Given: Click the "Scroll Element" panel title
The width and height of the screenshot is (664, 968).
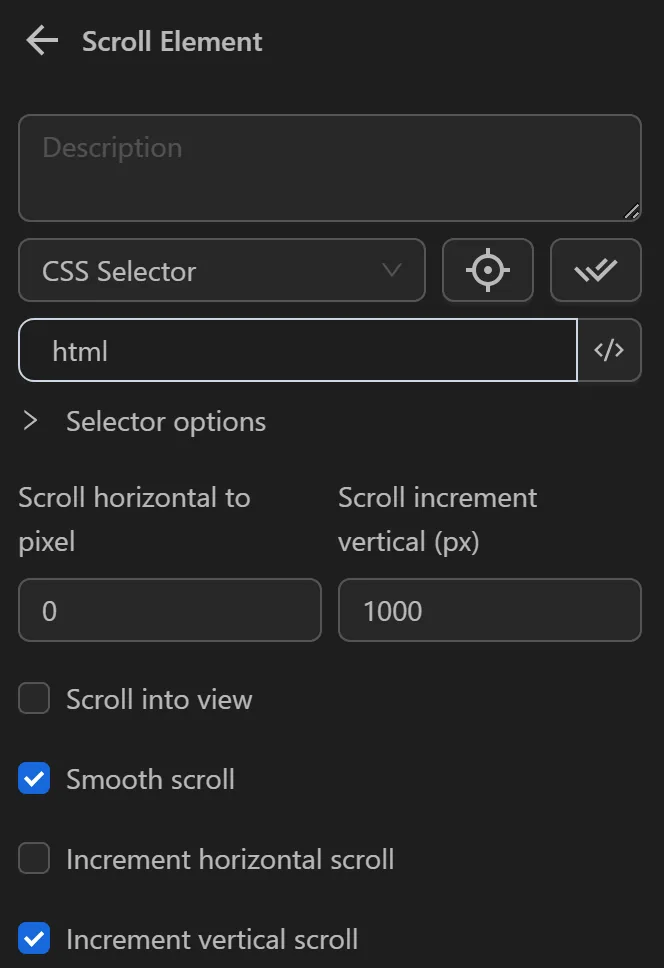Looking at the screenshot, I should [x=172, y=42].
